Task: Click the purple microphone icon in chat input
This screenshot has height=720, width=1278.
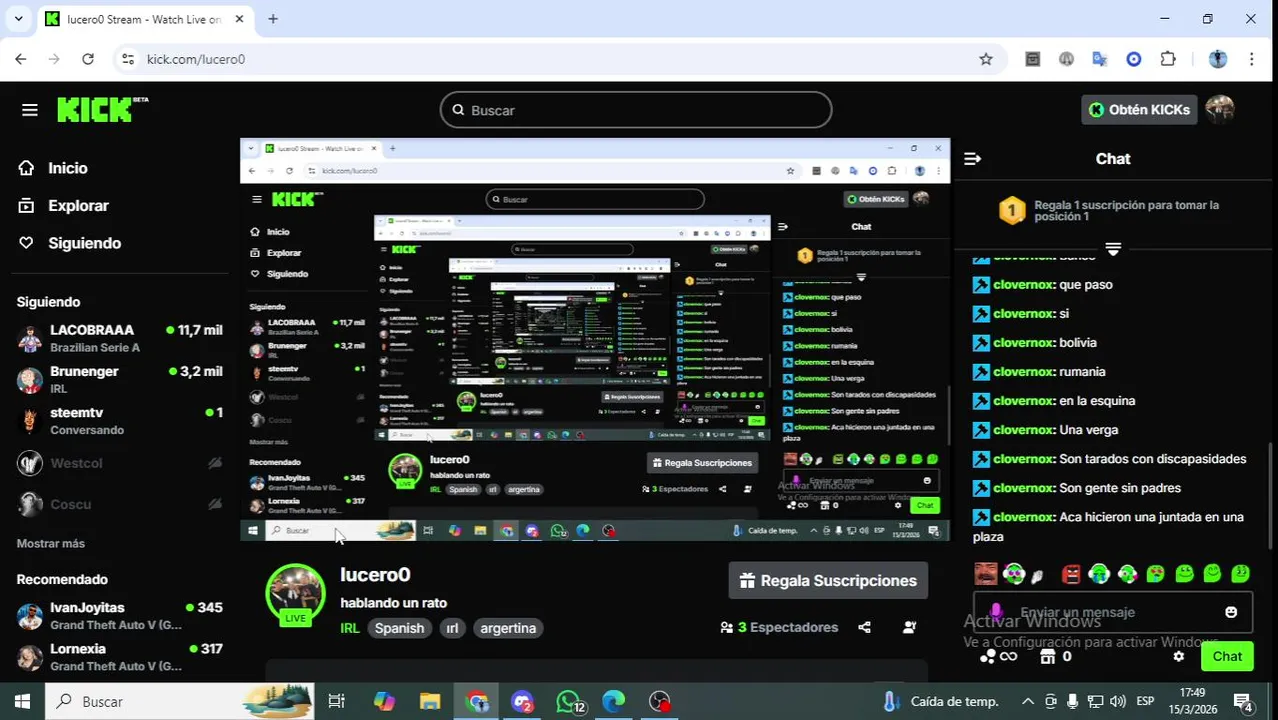Action: point(995,611)
